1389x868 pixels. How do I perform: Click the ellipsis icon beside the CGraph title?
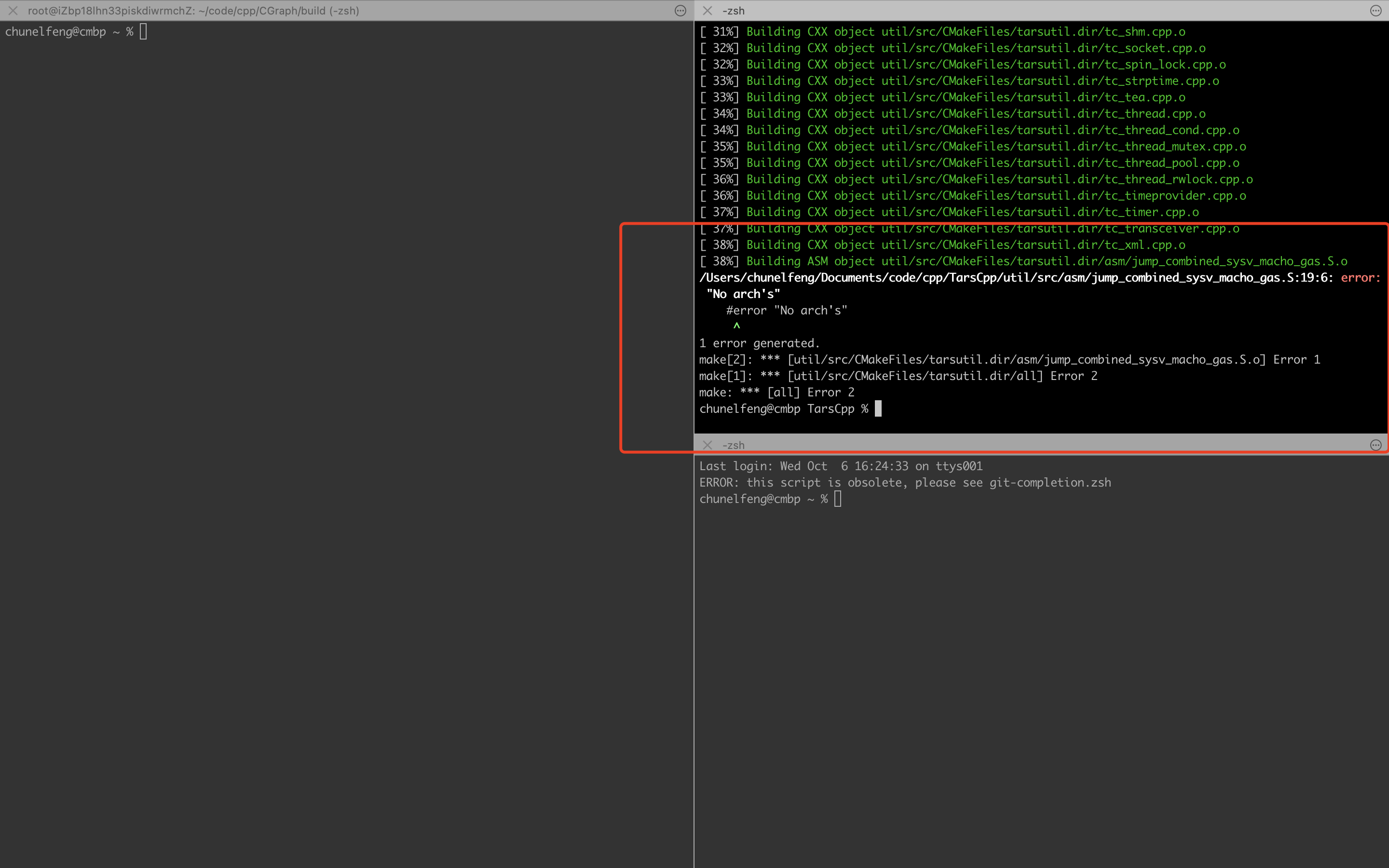[x=680, y=10]
